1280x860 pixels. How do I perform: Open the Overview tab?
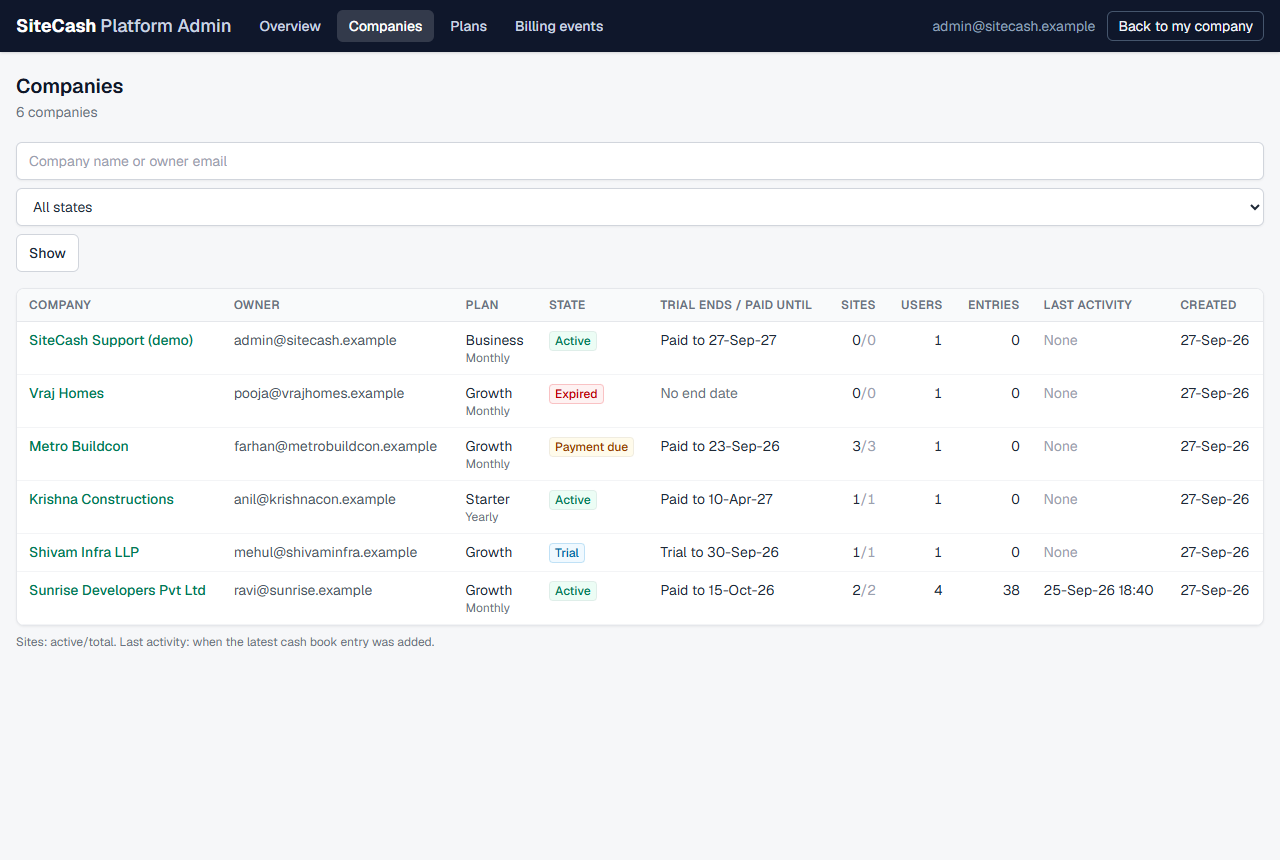290,26
